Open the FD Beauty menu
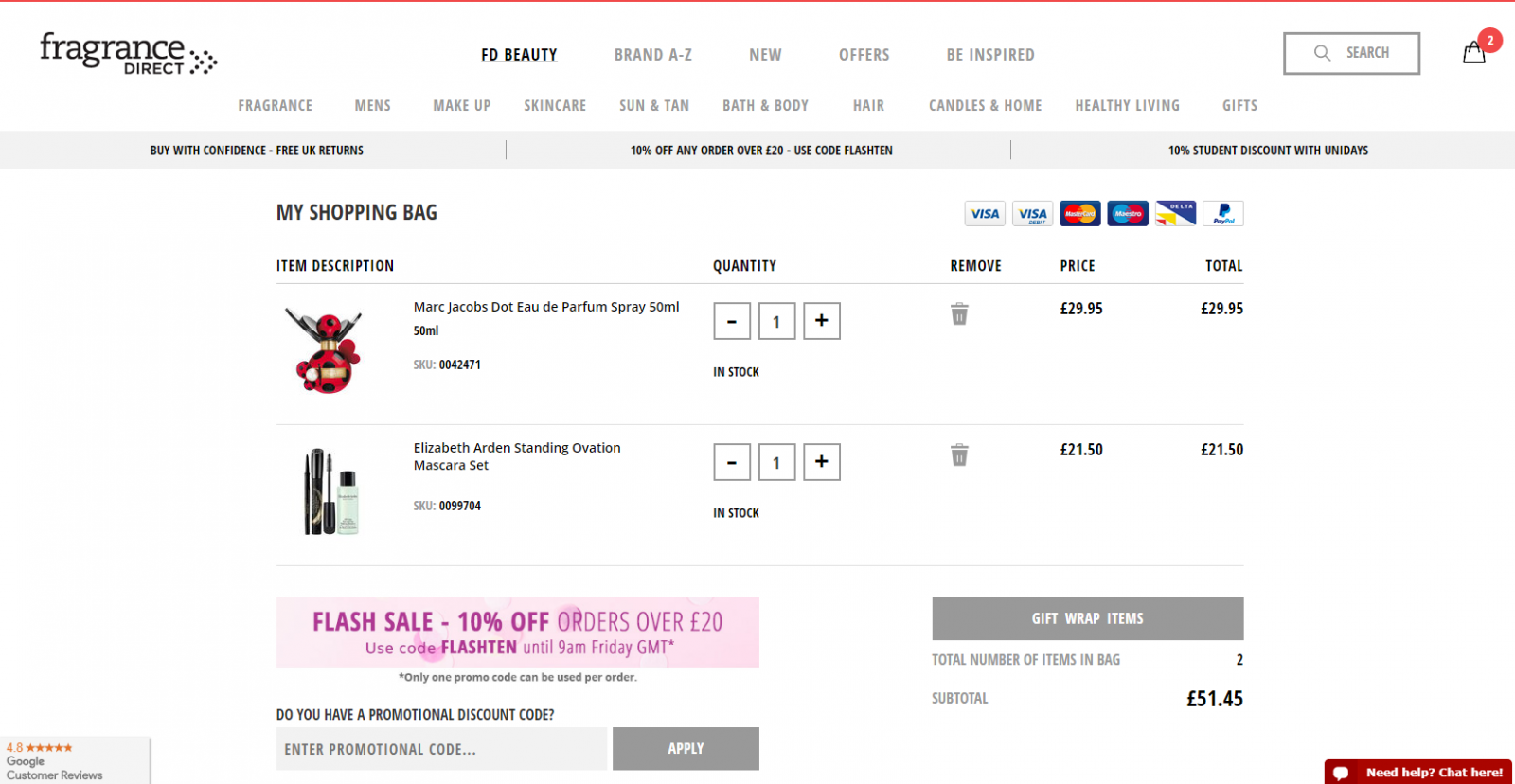This screenshot has width=1515, height=784. tap(519, 55)
